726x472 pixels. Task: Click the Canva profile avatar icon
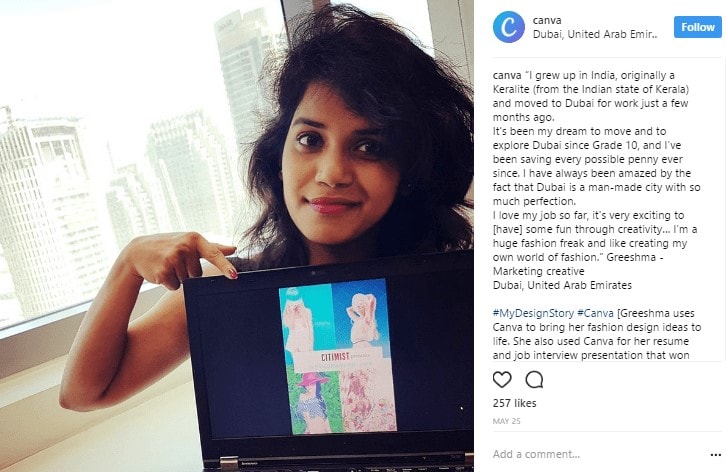(x=508, y=27)
